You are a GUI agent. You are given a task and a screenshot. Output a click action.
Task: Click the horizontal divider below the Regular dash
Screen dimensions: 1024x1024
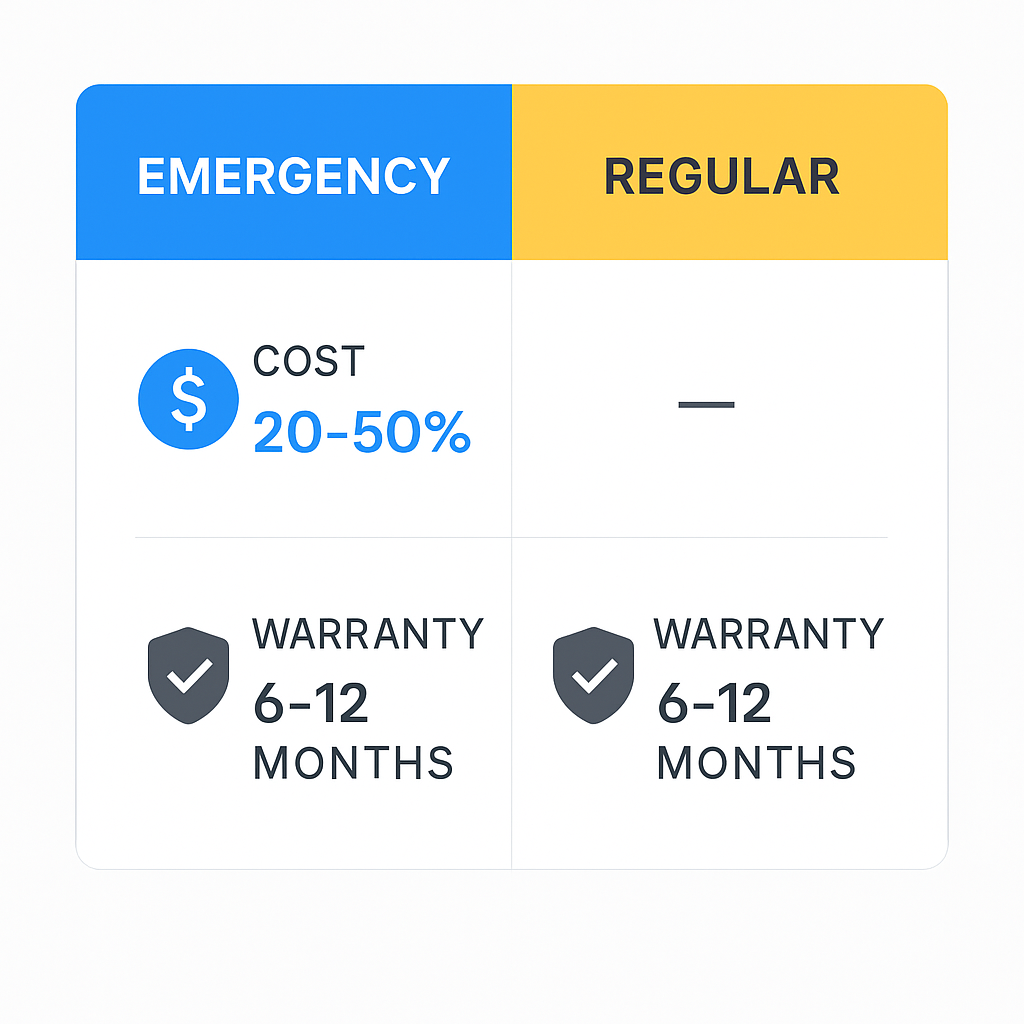click(700, 537)
